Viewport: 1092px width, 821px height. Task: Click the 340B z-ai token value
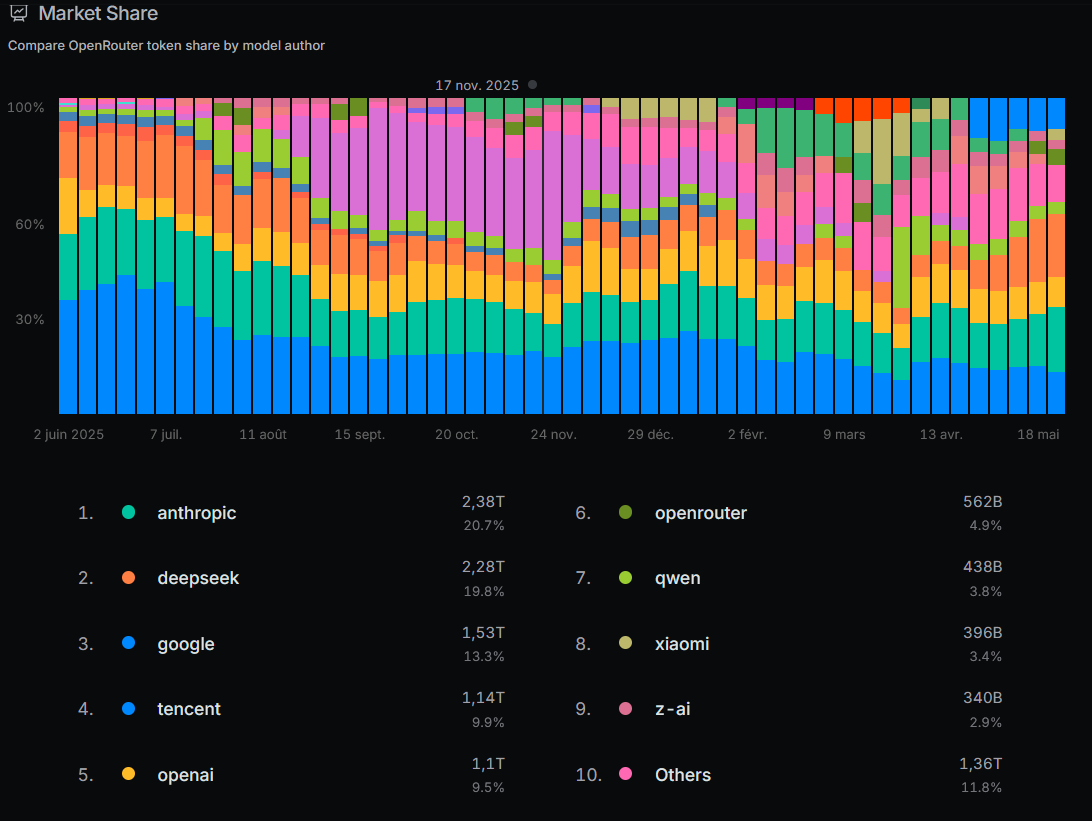click(x=983, y=698)
